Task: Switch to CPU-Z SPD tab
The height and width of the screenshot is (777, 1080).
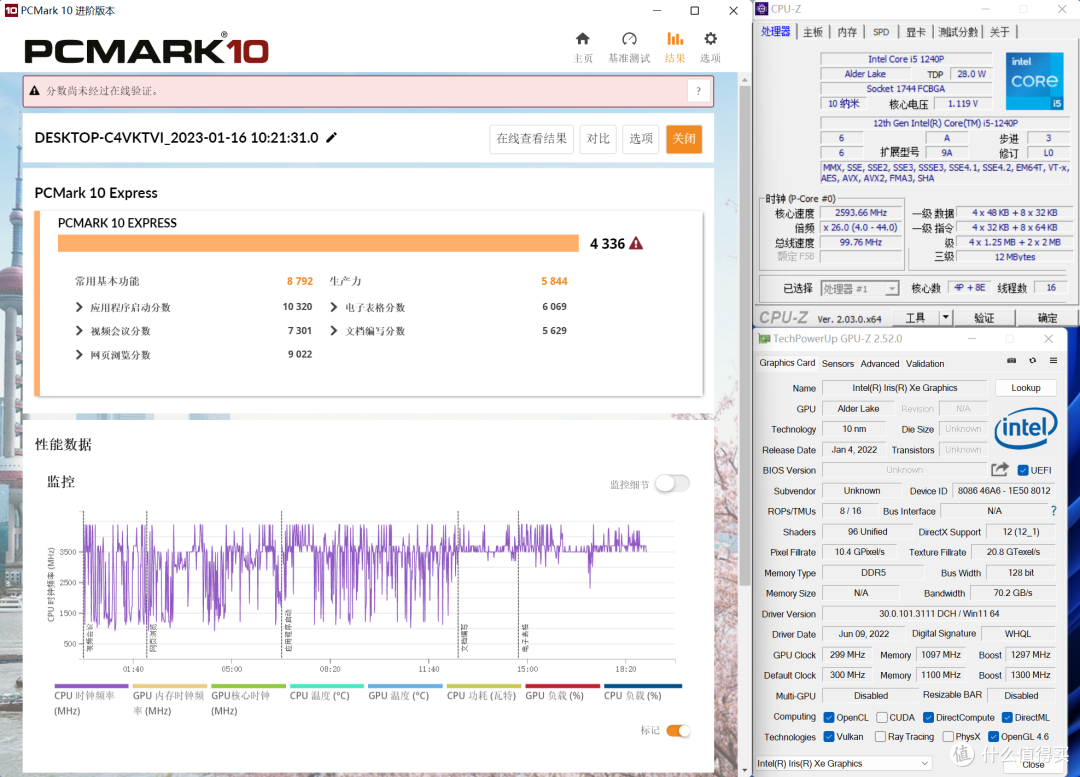Action: point(881,32)
